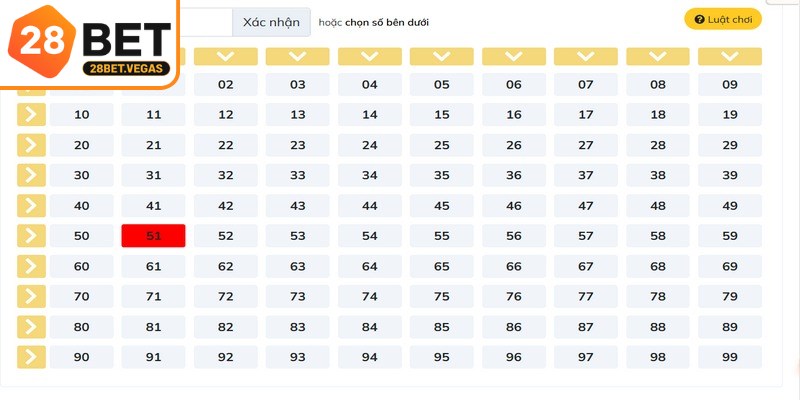Deselect the red highlighted number 51
Image resolution: width=800 pixels, height=400 pixels.
154,236
